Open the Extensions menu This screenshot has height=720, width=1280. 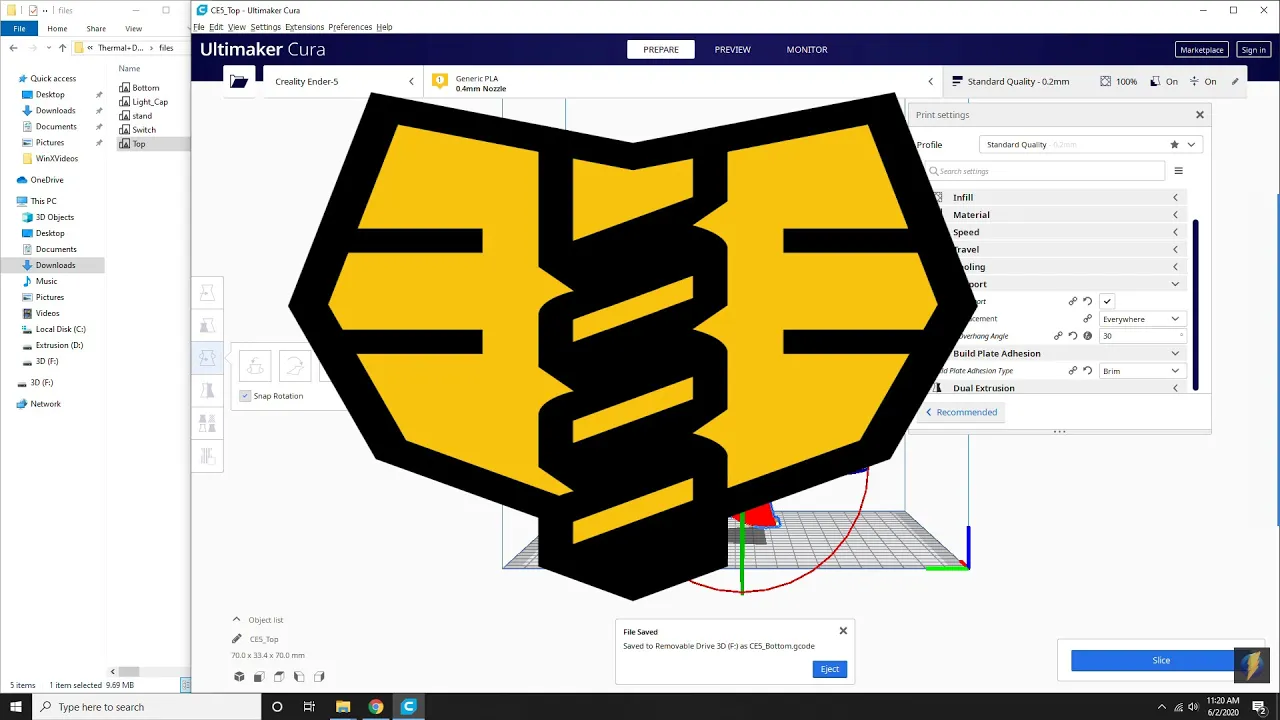coord(304,27)
